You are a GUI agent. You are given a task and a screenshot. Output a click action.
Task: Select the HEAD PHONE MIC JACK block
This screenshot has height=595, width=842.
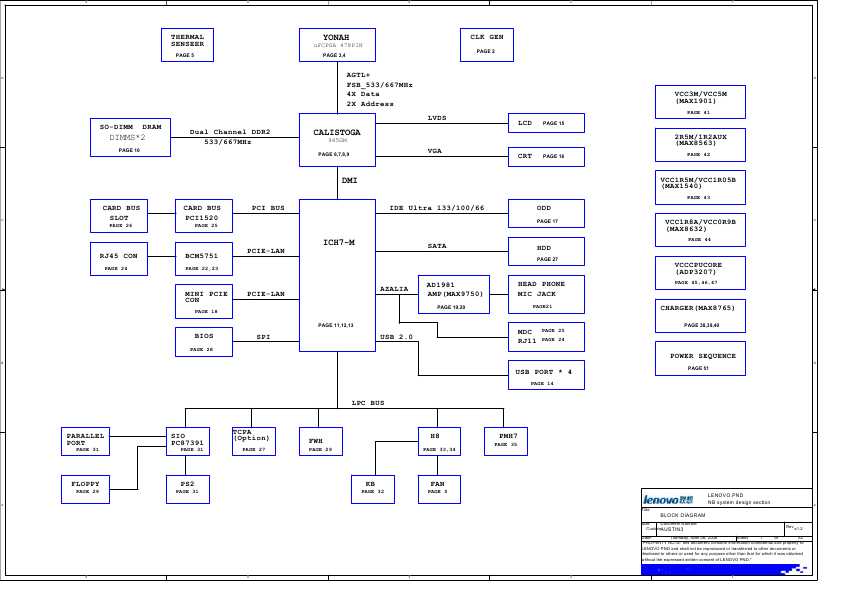(x=546, y=294)
